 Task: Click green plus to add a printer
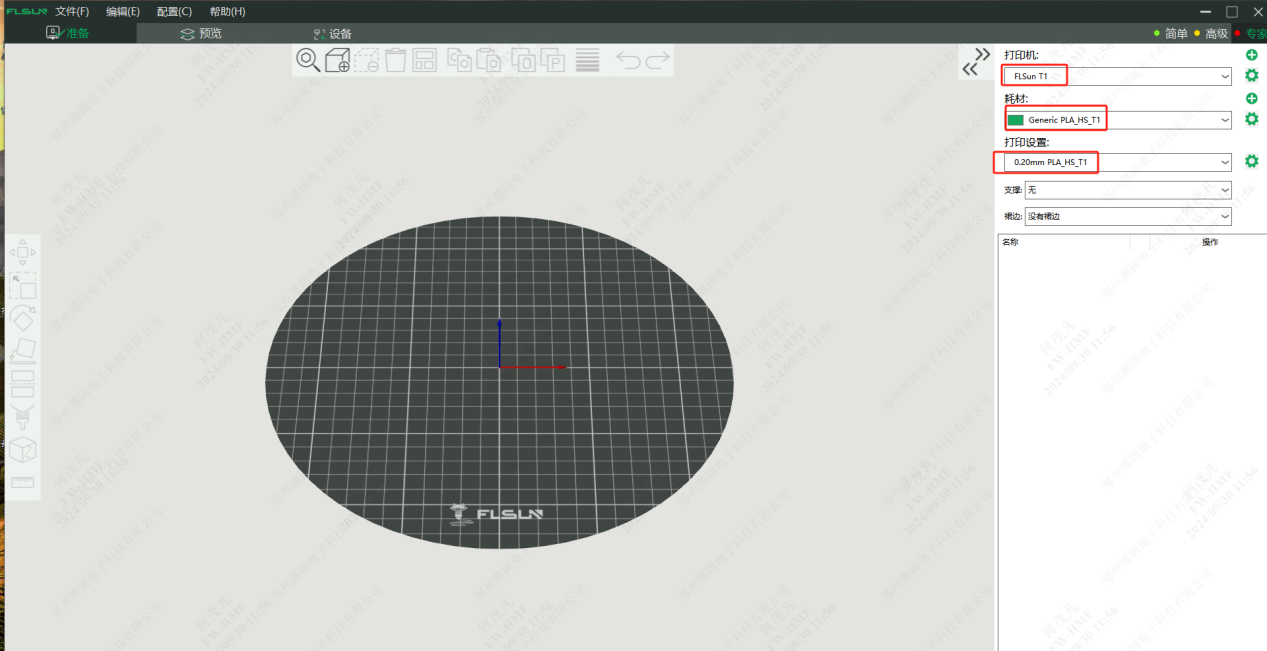[1251, 55]
